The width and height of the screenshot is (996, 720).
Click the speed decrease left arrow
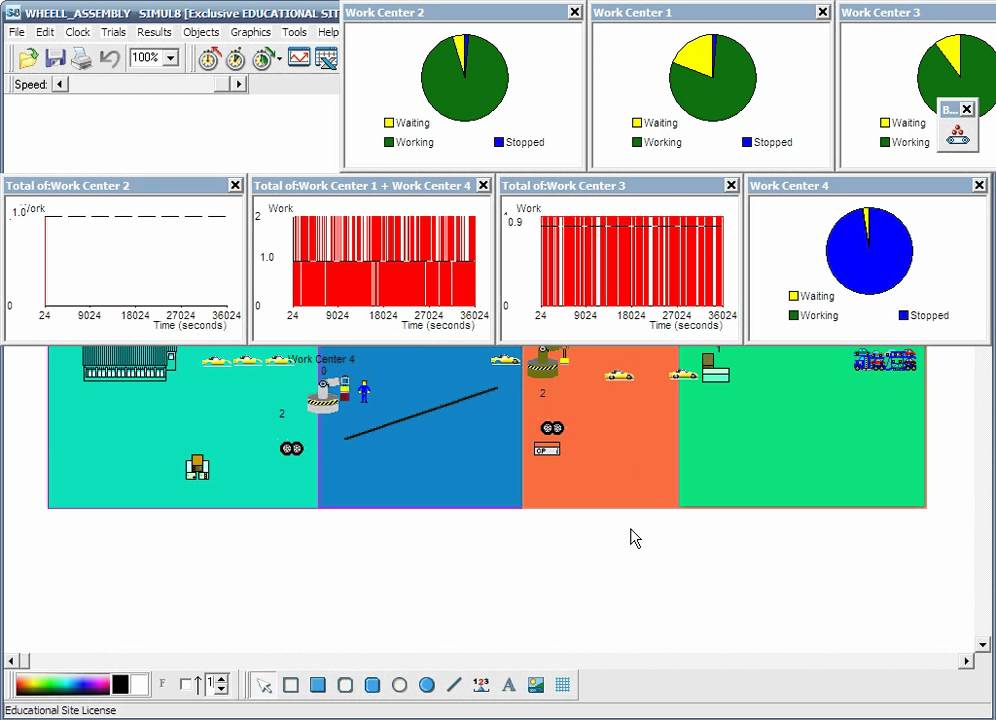(x=60, y=84)
